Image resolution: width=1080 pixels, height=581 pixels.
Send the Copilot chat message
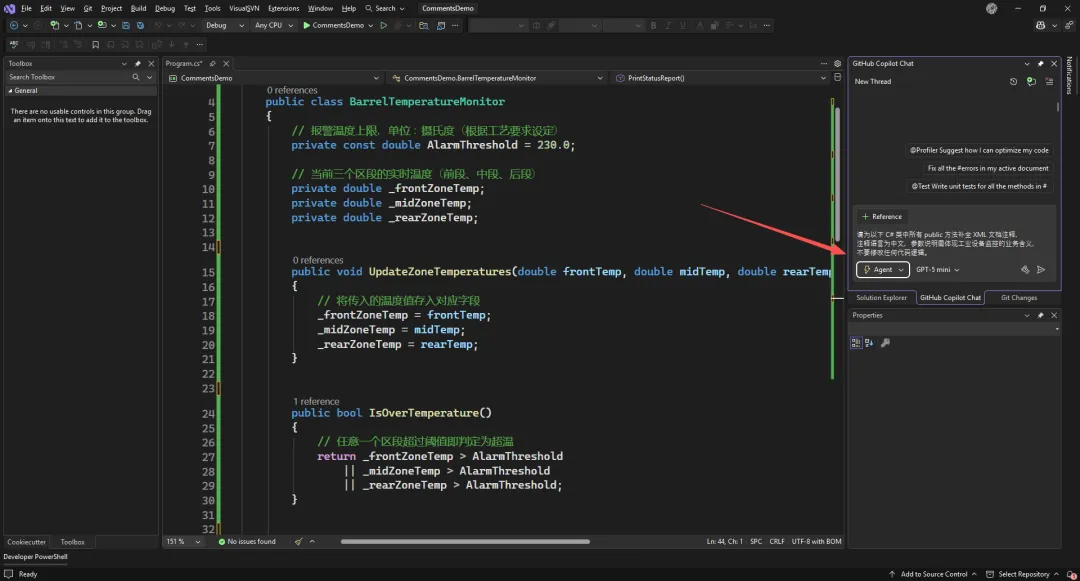click(1041, 270)
